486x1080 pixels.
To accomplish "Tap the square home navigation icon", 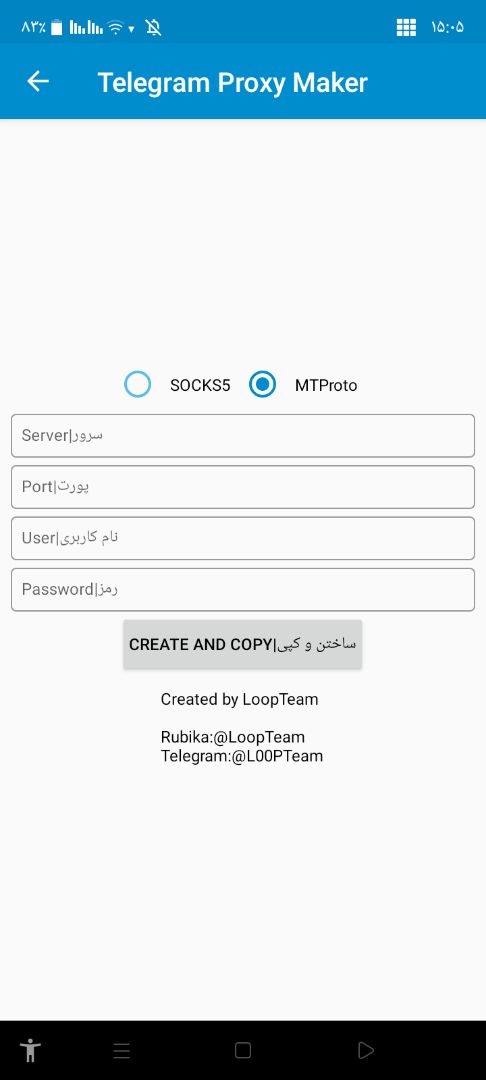I will pos(242,1050).
